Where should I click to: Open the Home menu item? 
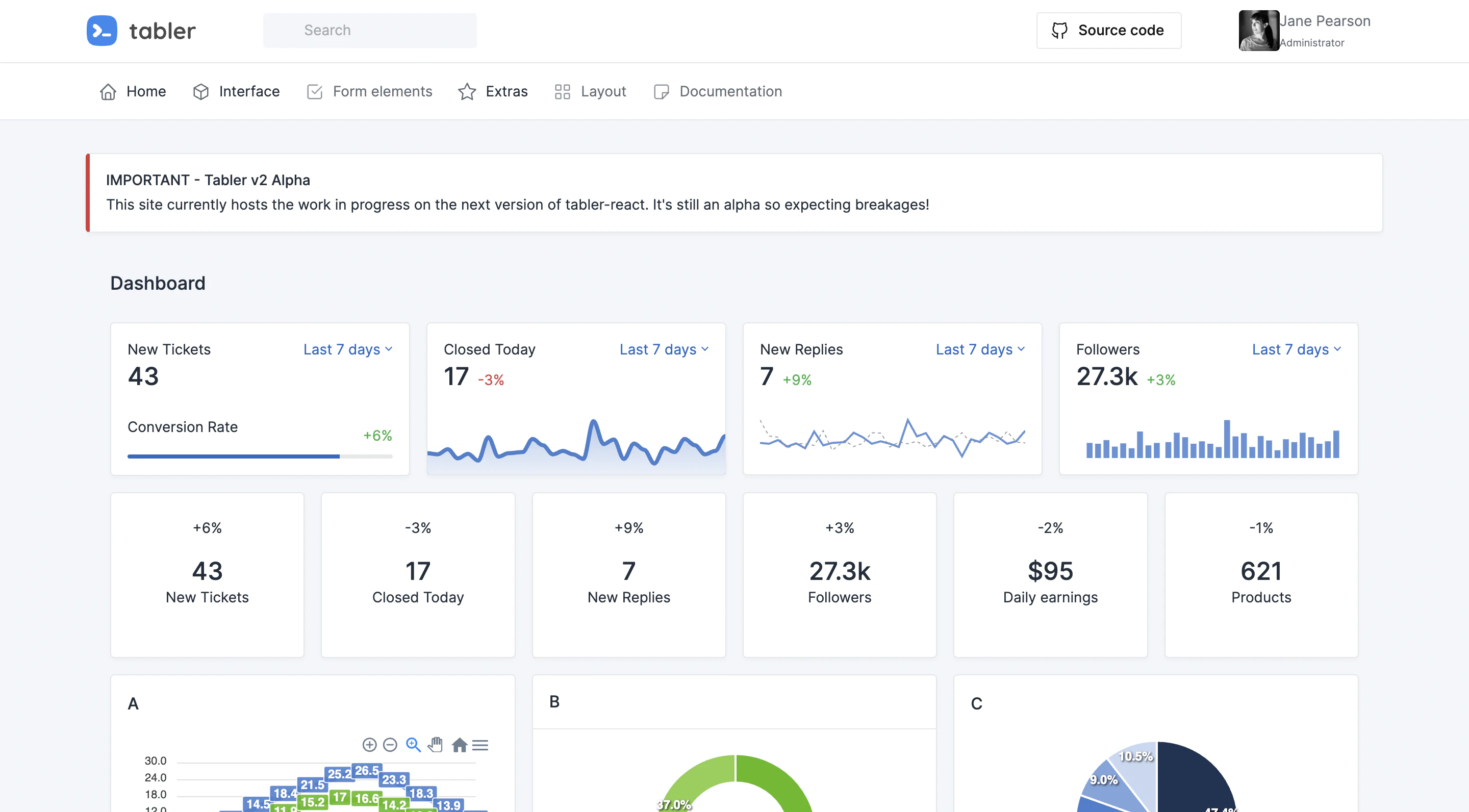tap(132, 91)
